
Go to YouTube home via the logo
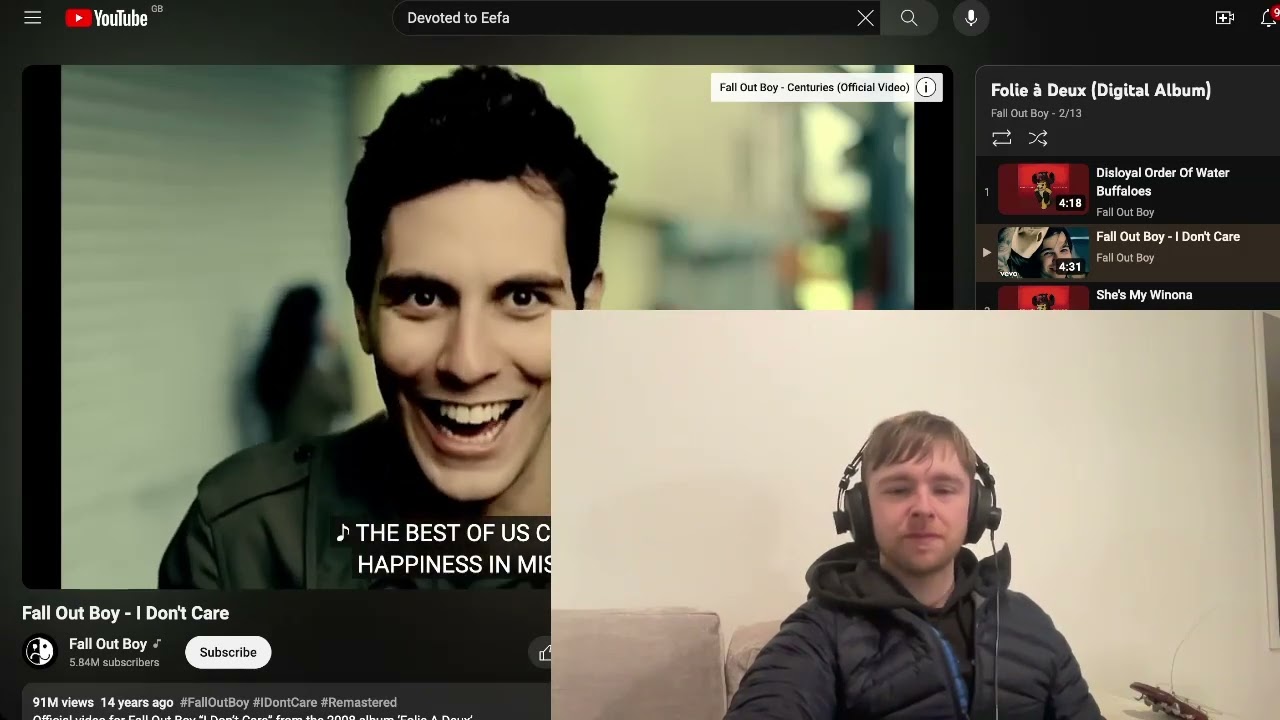click(106, 18)
